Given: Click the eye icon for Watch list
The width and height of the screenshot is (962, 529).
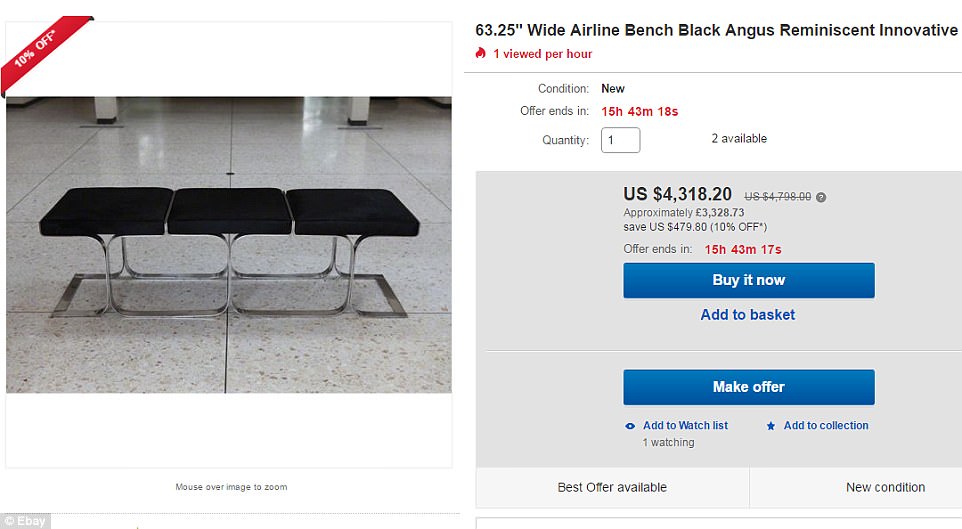Looking at the screenshot, I should tap(630, 426).
